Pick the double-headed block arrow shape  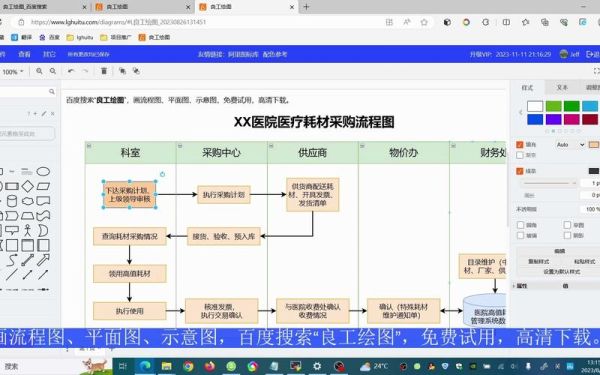28,260
